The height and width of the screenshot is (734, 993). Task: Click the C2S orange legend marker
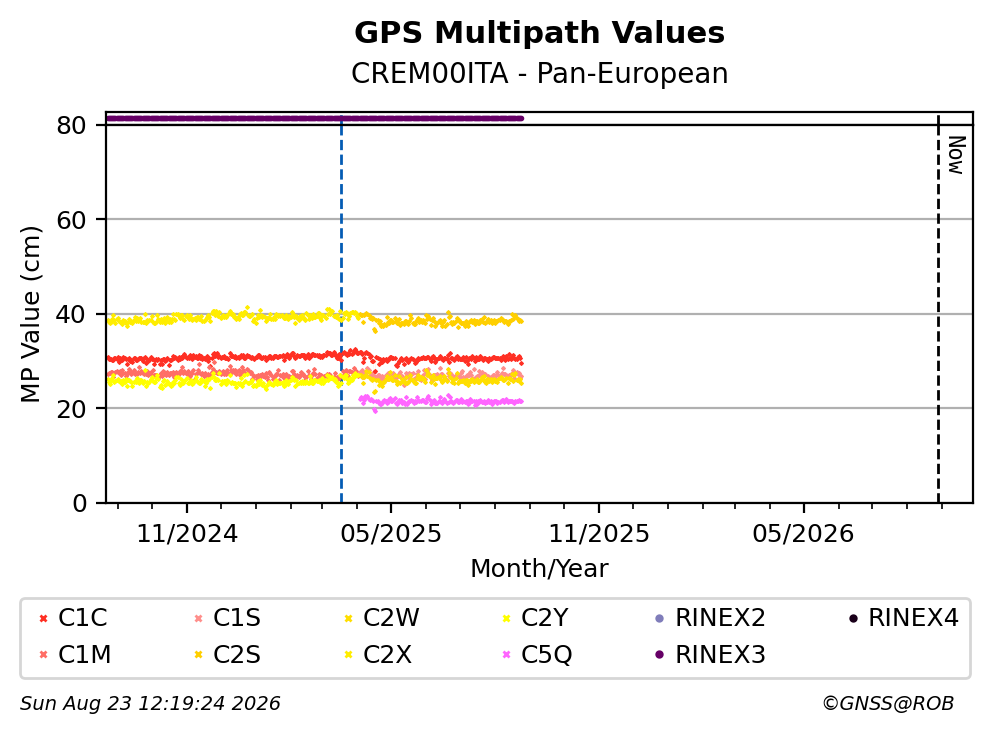[x=198, y=655]
